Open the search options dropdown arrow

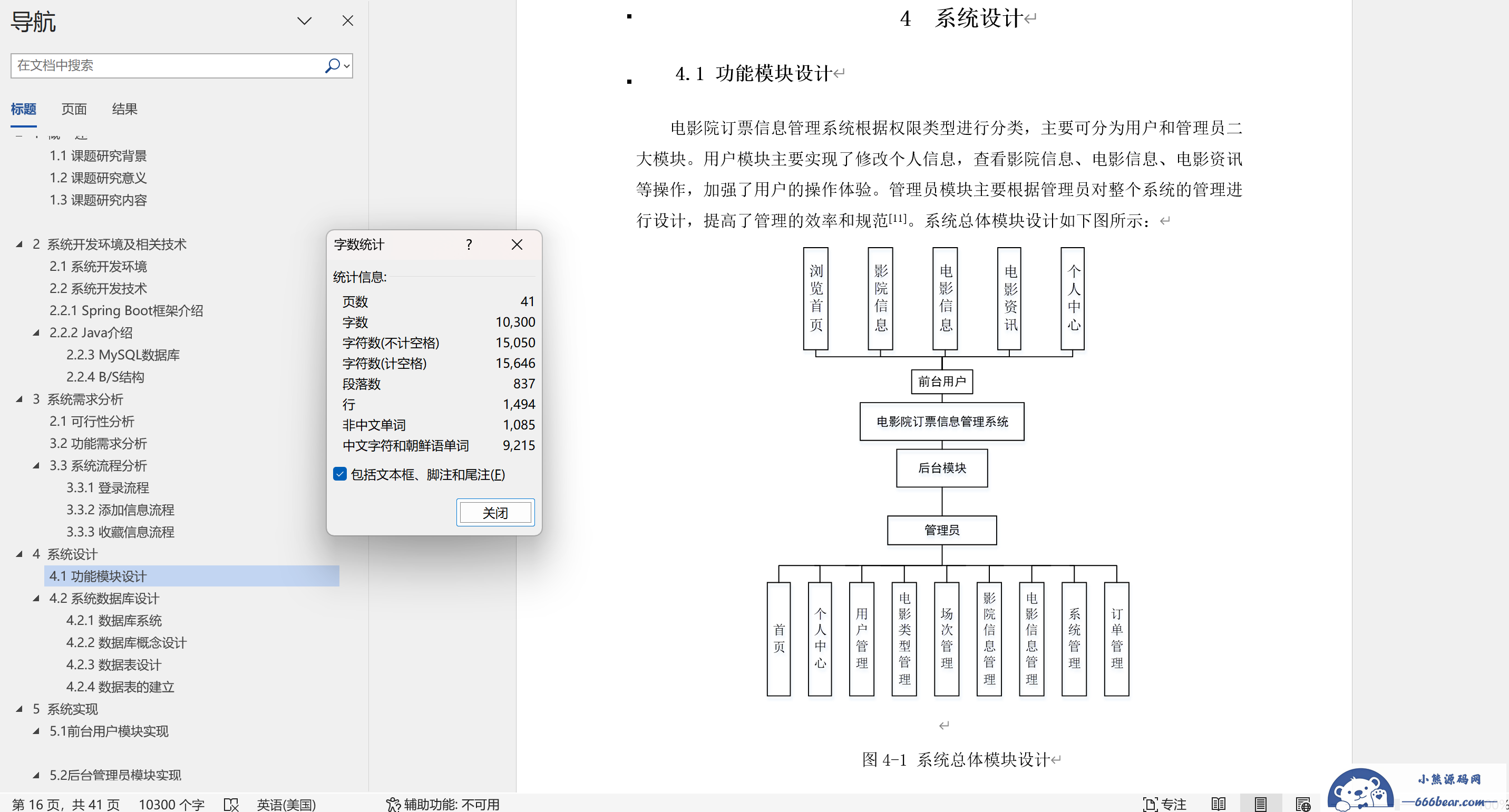(347, 66)
